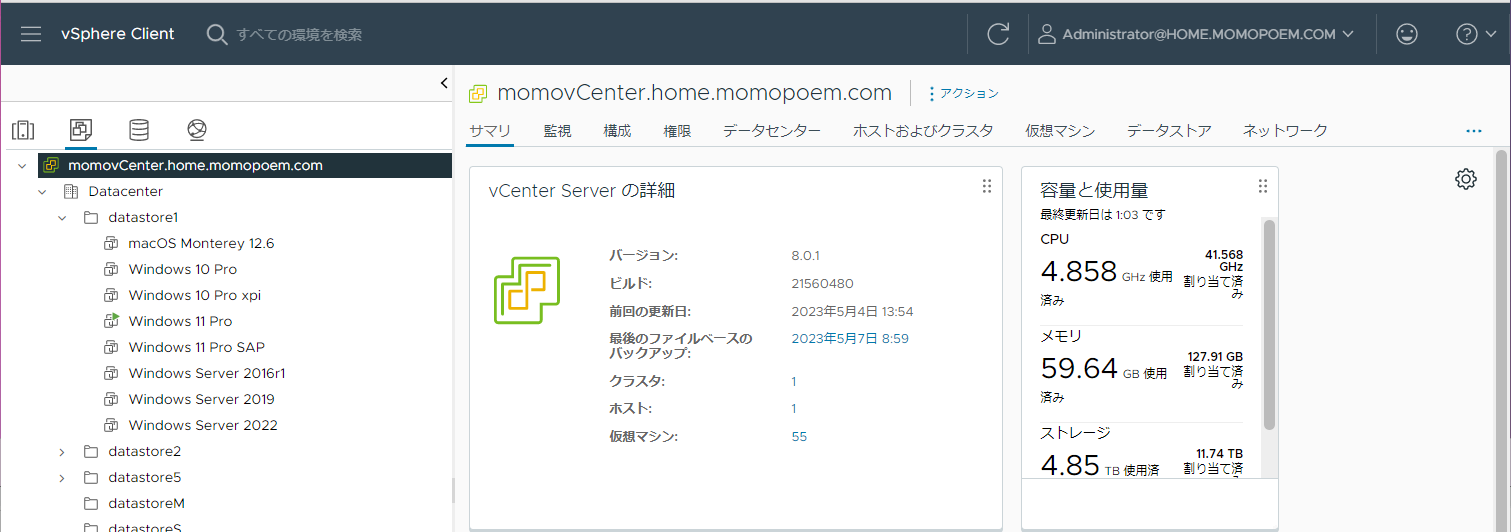Click the large vCenter logo in details card
Image resolution: width=1511 pixels, height=532 pixels.
click(527, 290)
